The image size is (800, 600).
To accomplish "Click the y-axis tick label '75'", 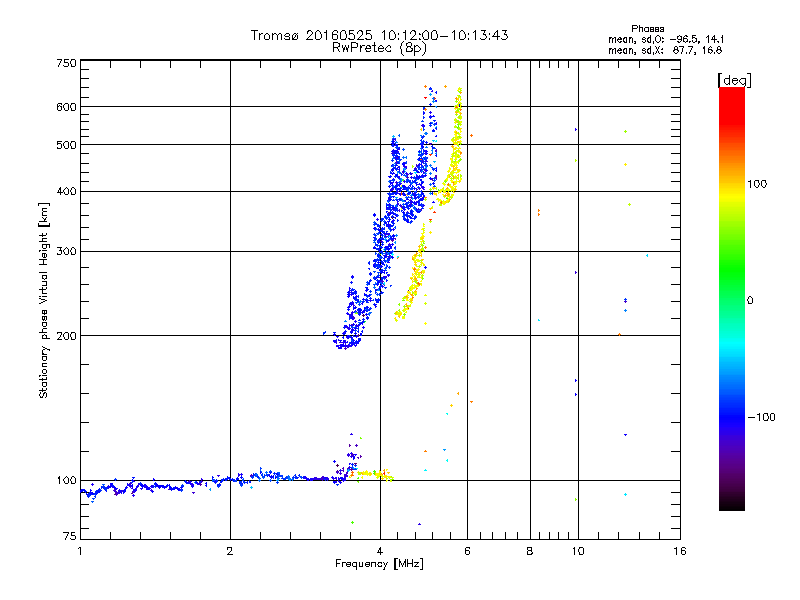I will pos(70,536).
